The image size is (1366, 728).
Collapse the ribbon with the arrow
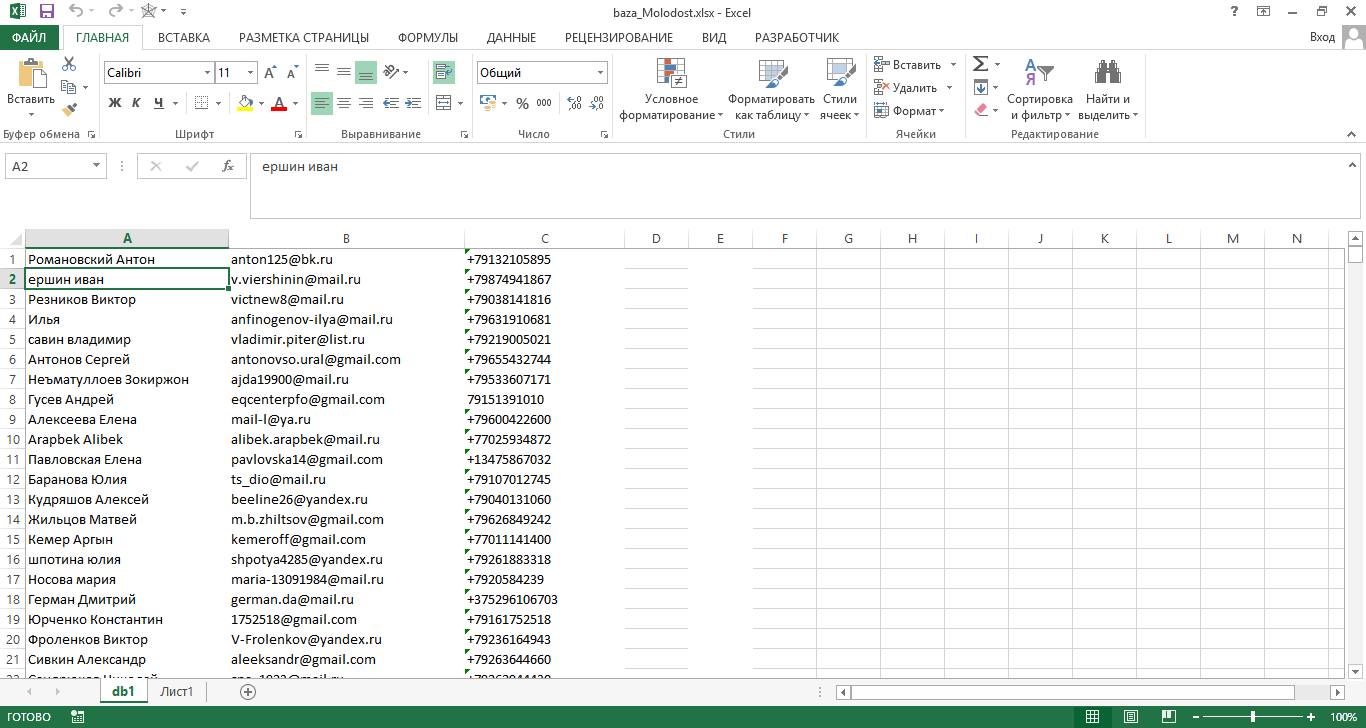[1352, 135]
